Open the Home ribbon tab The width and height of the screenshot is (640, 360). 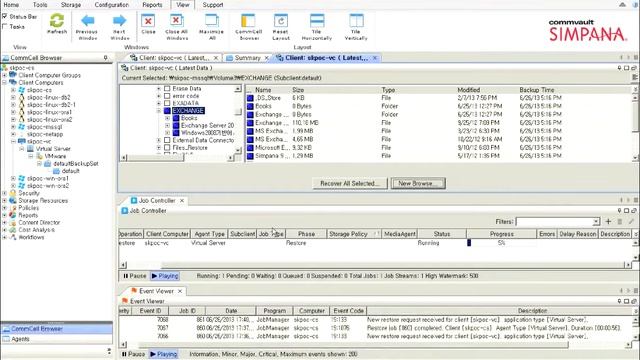pos(11,5)
